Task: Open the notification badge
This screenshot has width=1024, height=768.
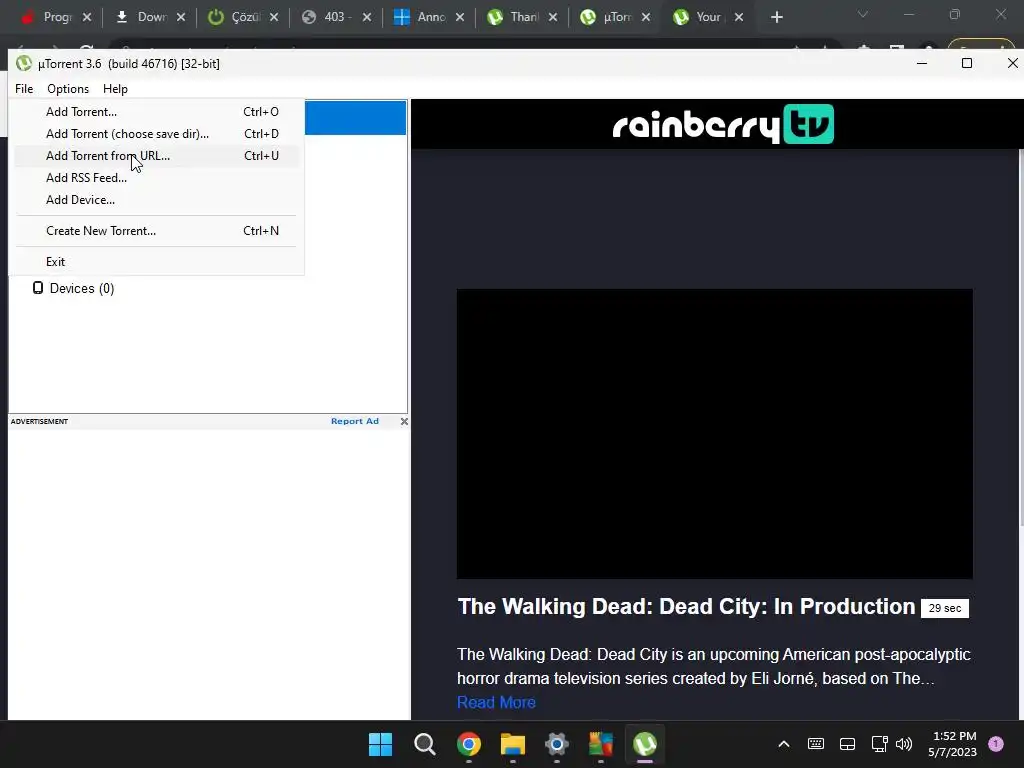Action: coord(996,744)
